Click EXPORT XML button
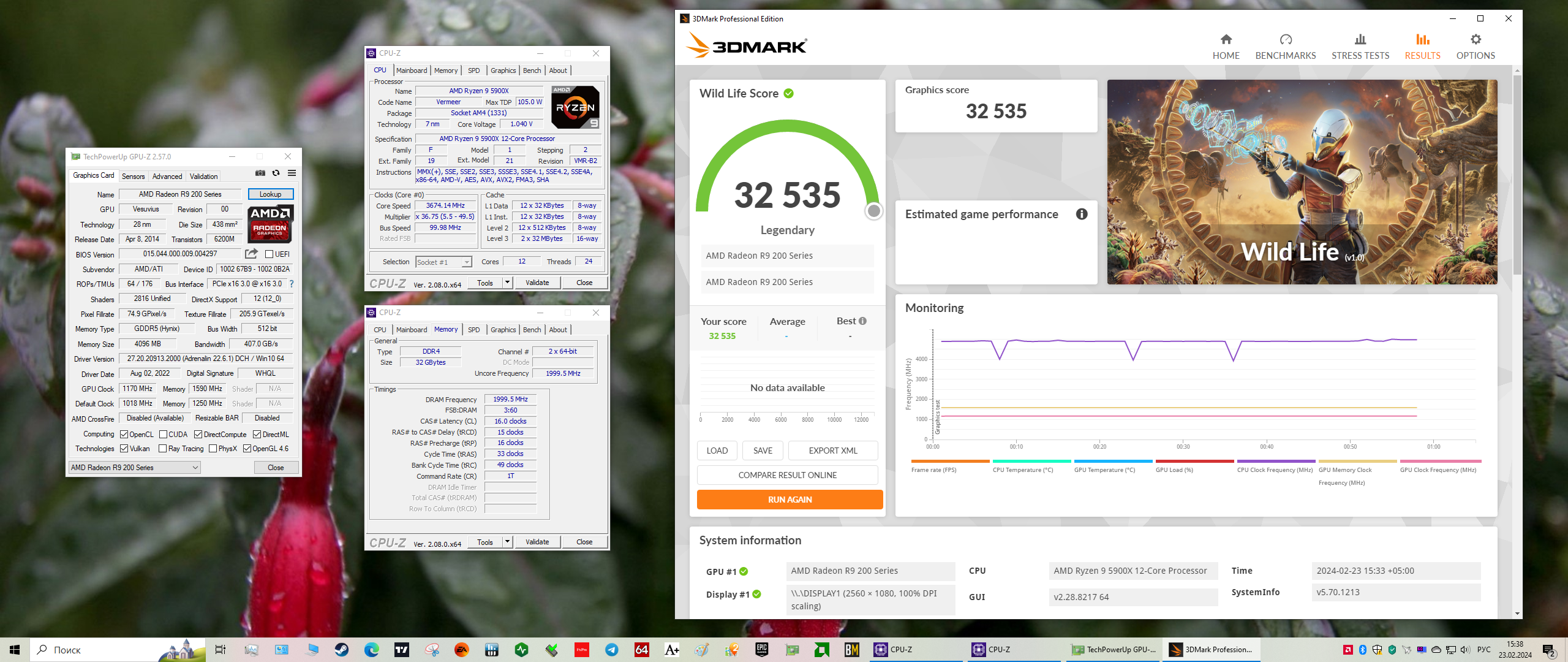This screenshot has width=1568, height=662. click(833, 451)
